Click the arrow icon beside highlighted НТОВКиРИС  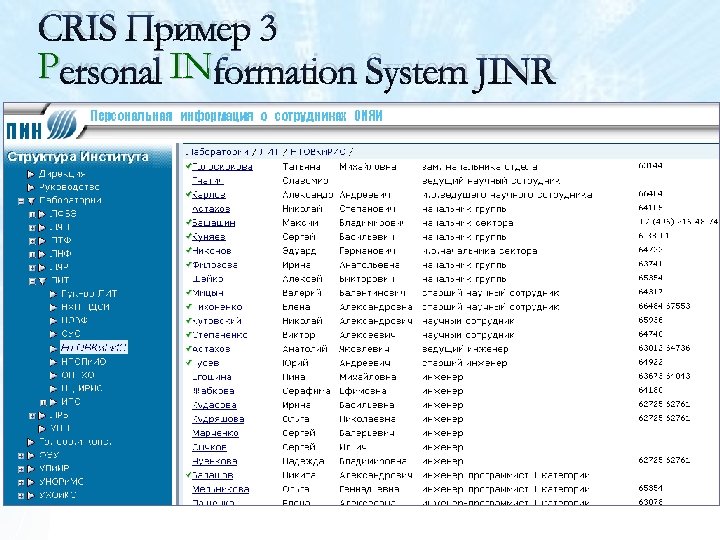(x=53, y=348)
